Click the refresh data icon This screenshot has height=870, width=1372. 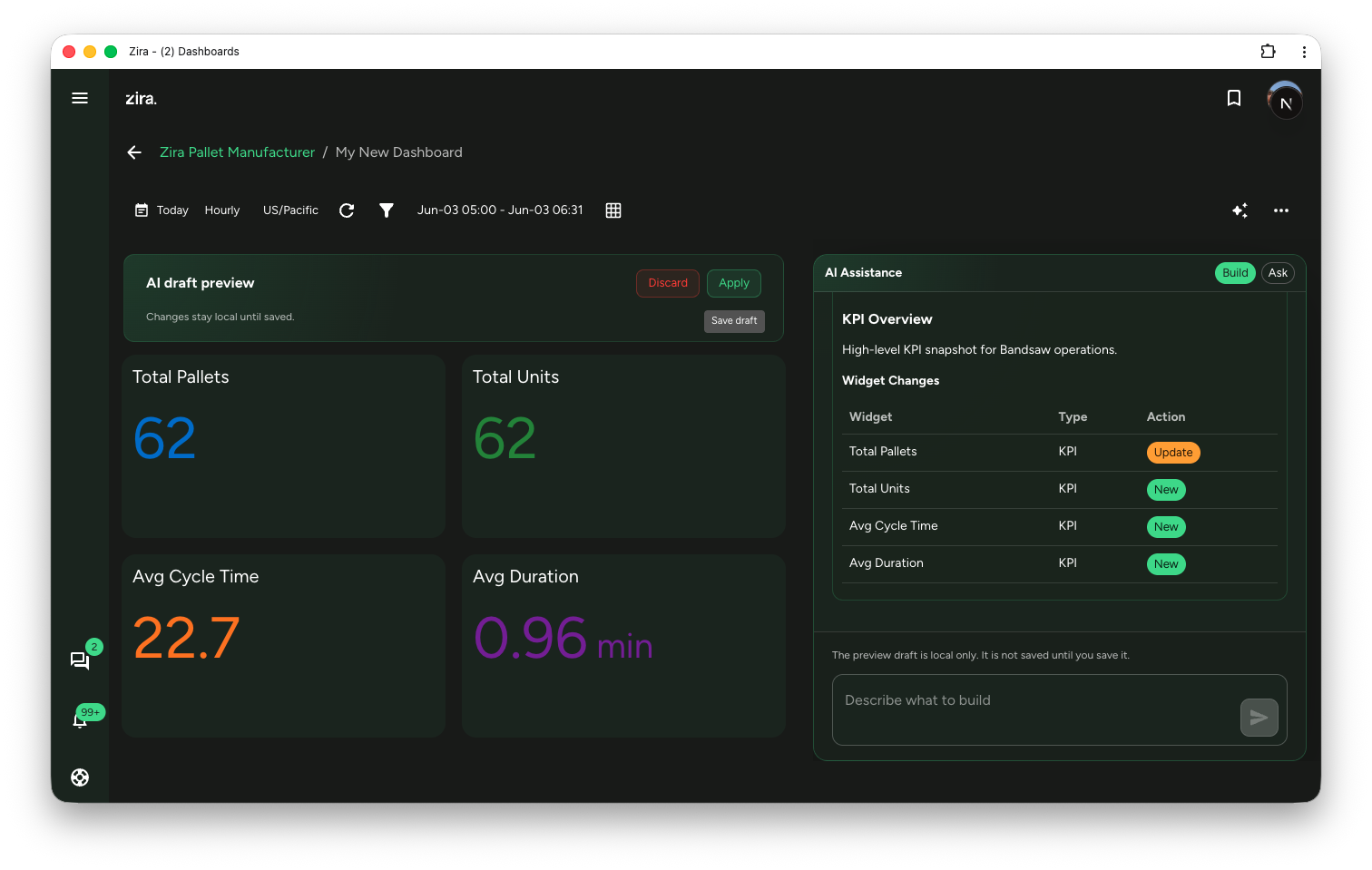coord(347,210)
